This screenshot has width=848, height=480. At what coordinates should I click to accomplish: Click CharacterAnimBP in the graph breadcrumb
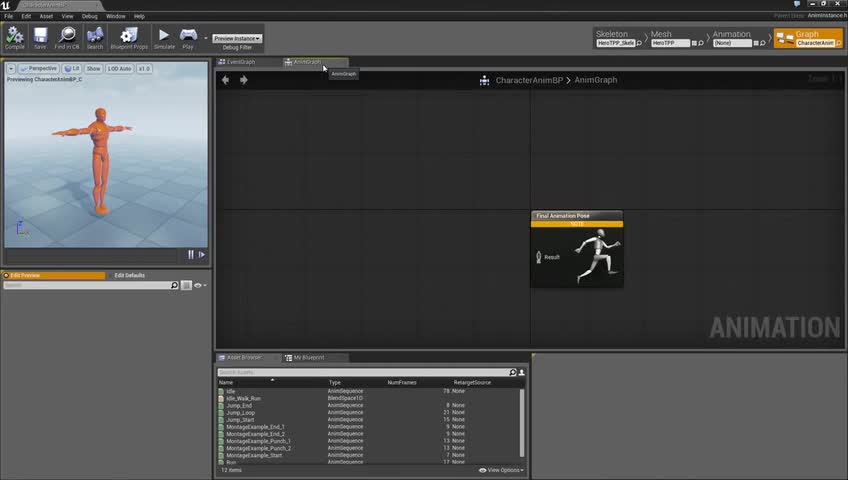pyautogui.click(x=529, y=80)
